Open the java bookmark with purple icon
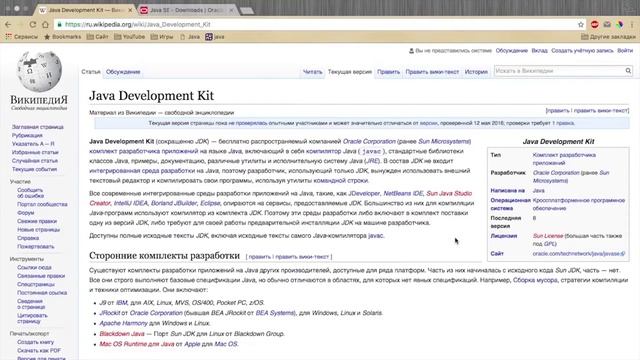Image resolution: width=640 pixels, height=360 pixels. tap(215, 37)
